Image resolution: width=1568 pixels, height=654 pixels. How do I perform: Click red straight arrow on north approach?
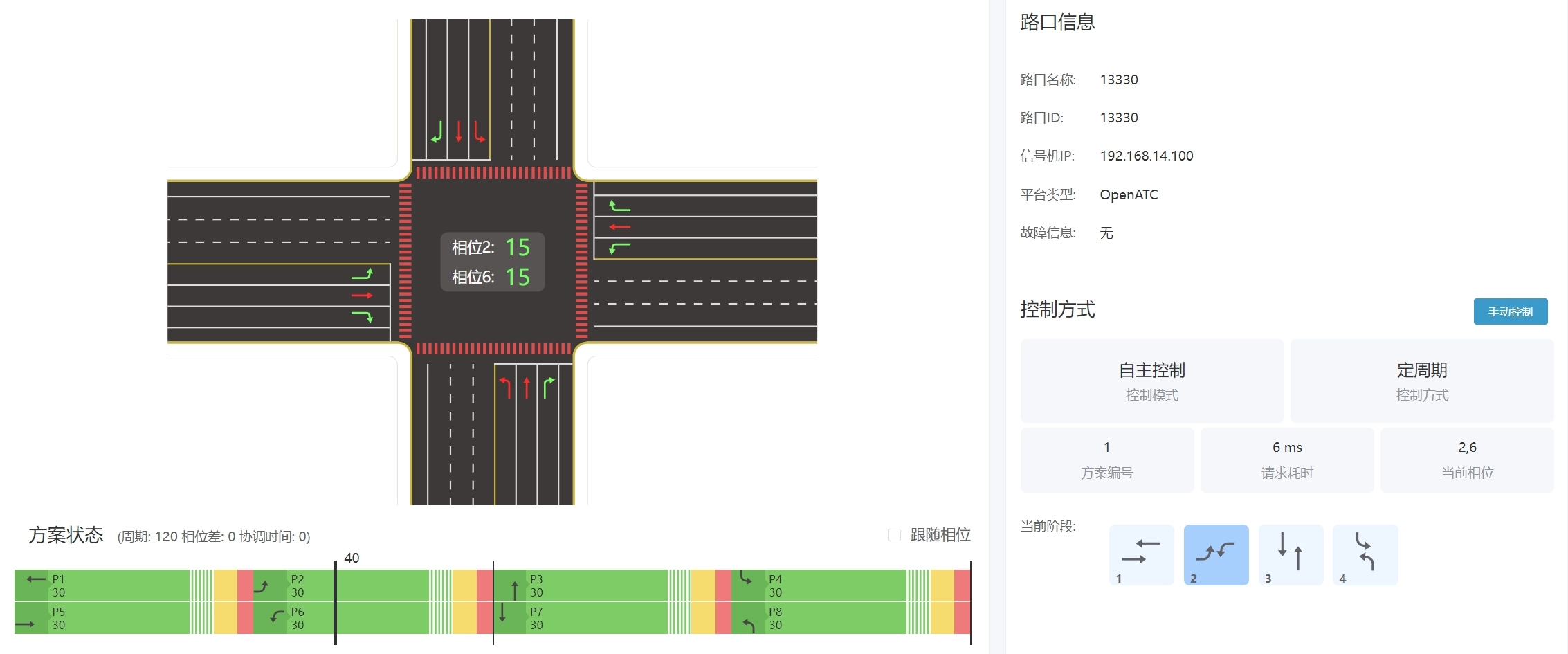coord(458,131)
